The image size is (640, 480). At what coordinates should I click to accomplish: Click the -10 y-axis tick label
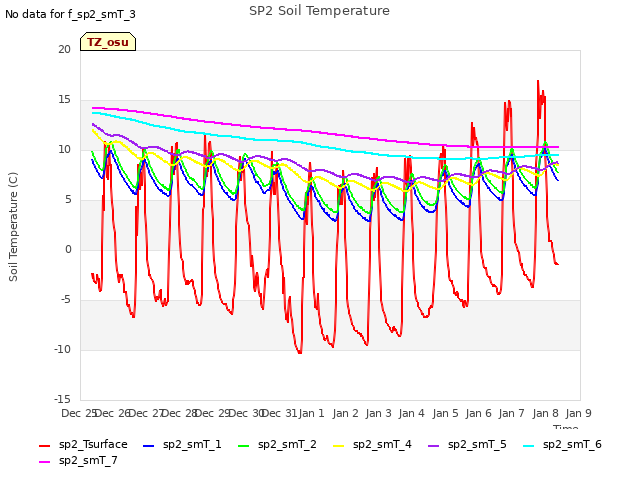click(x=62, y=349)
